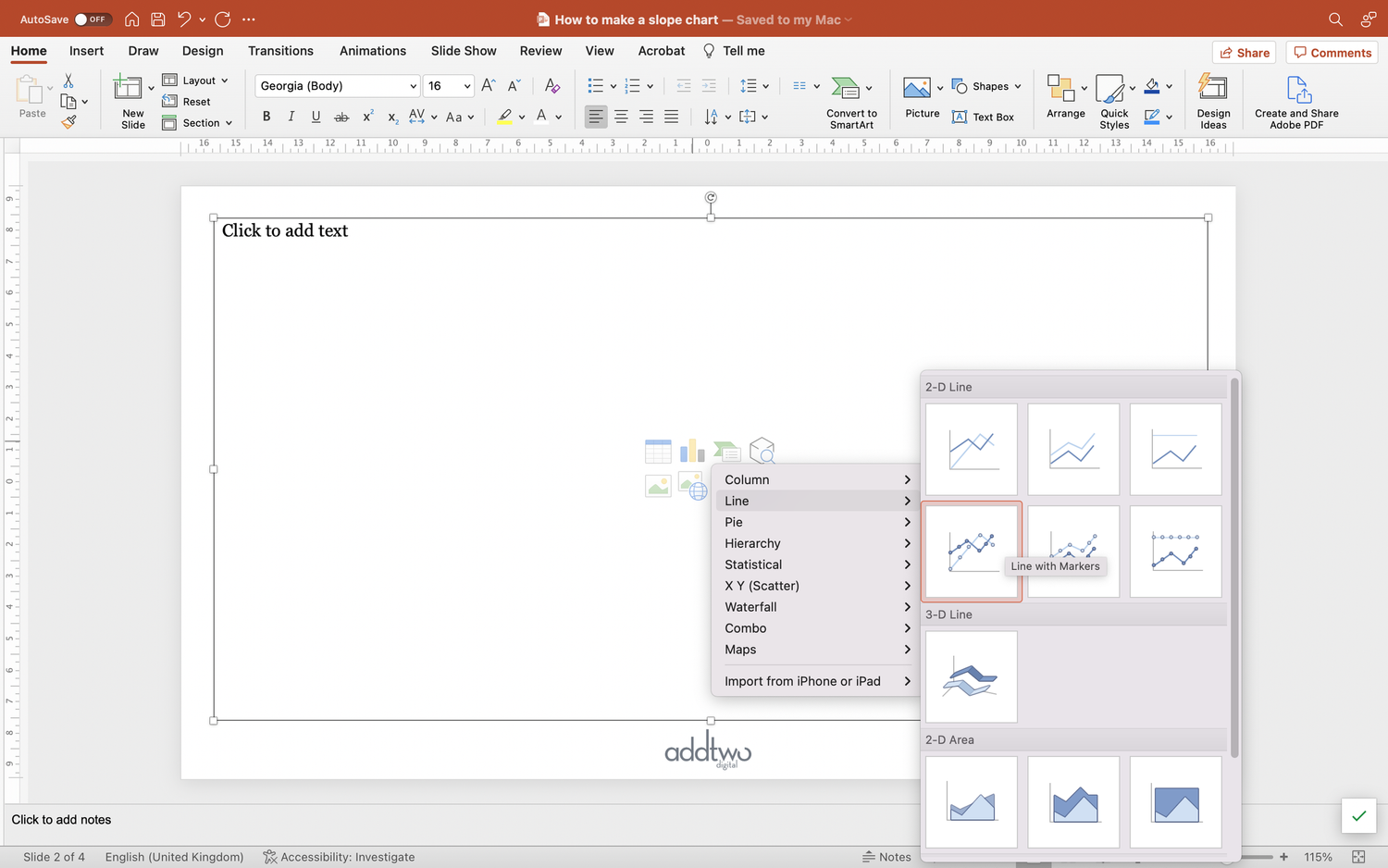The width and height of the screenshot is (1388, 868).
Task: Insert a chart via the placeholder icon
Action: (x=692, y=451)
